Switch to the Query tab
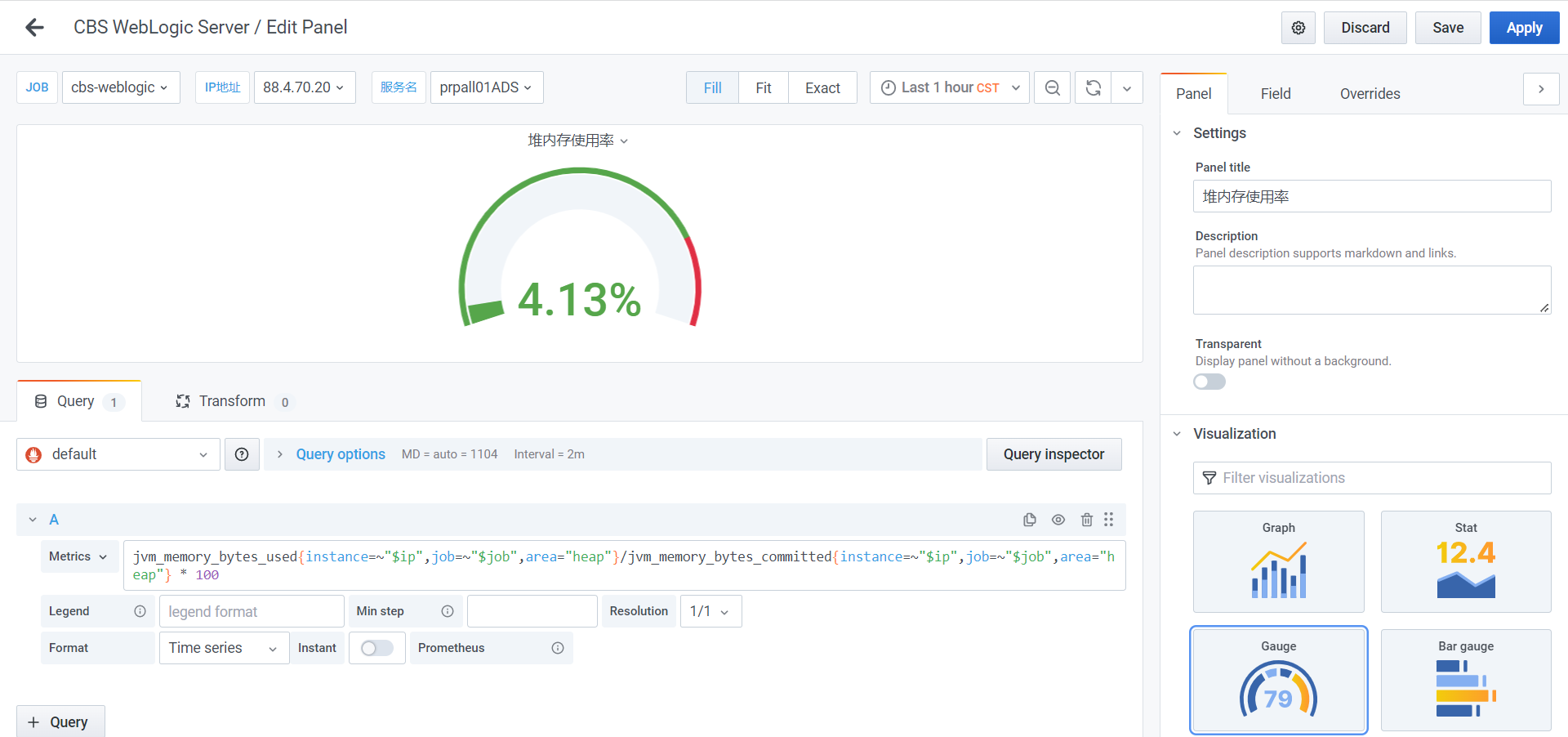This screenshot has width=1568, height=737. point(79,401)
